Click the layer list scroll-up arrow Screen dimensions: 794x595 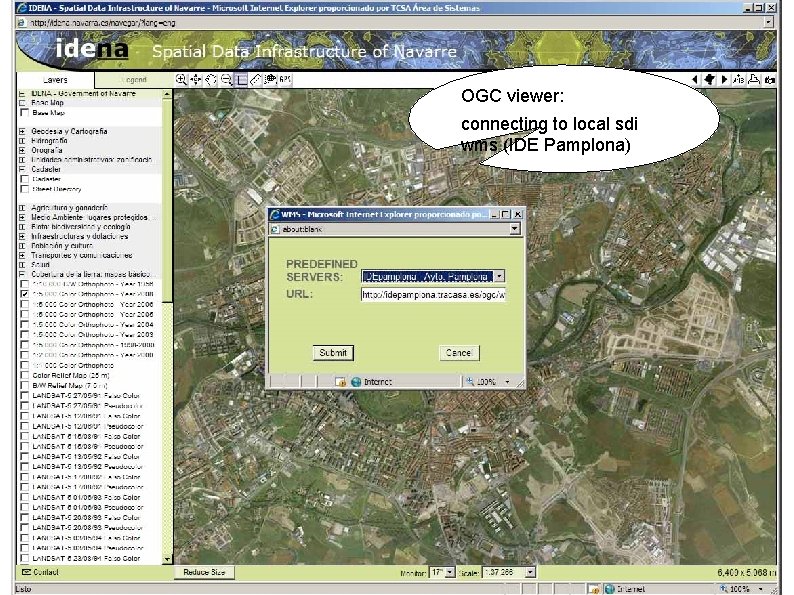(x=167, y=94)
